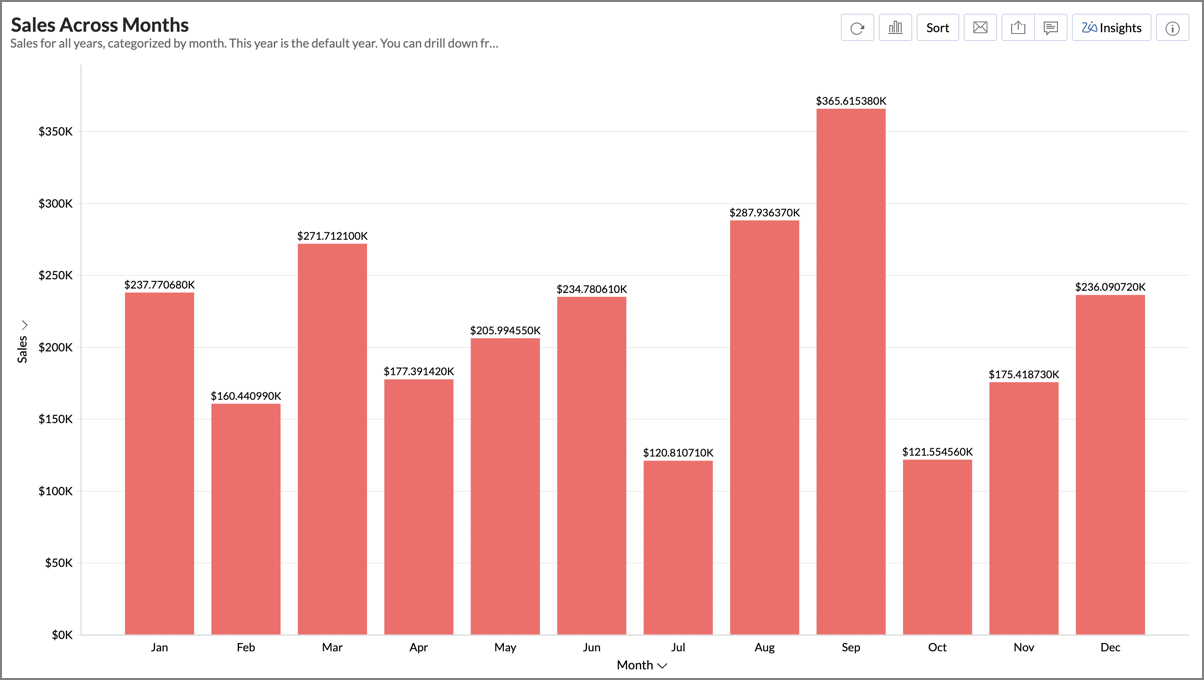Click the January sales bar
The height and width of the screenshot is (680, 1204).
[159, 462]
